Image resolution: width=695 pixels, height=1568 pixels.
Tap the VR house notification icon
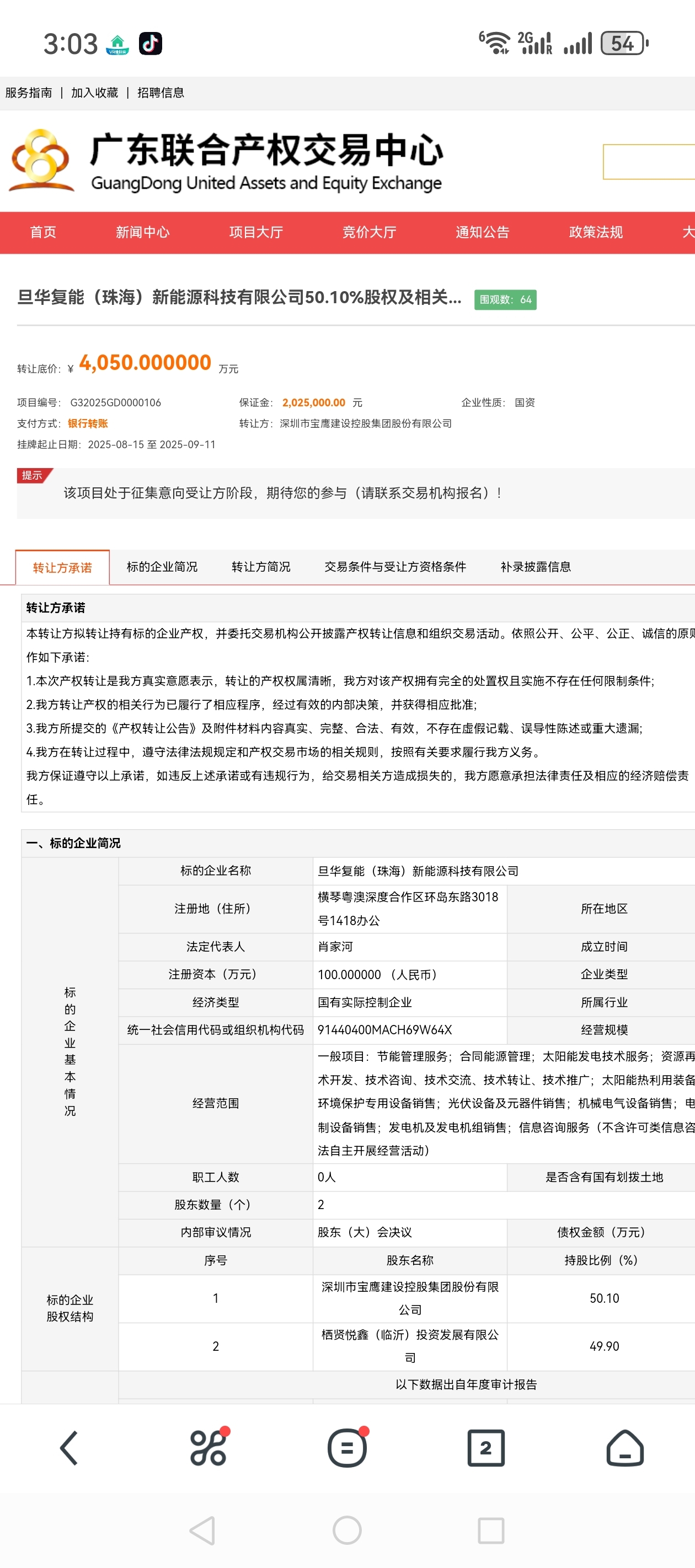(117, 45)
